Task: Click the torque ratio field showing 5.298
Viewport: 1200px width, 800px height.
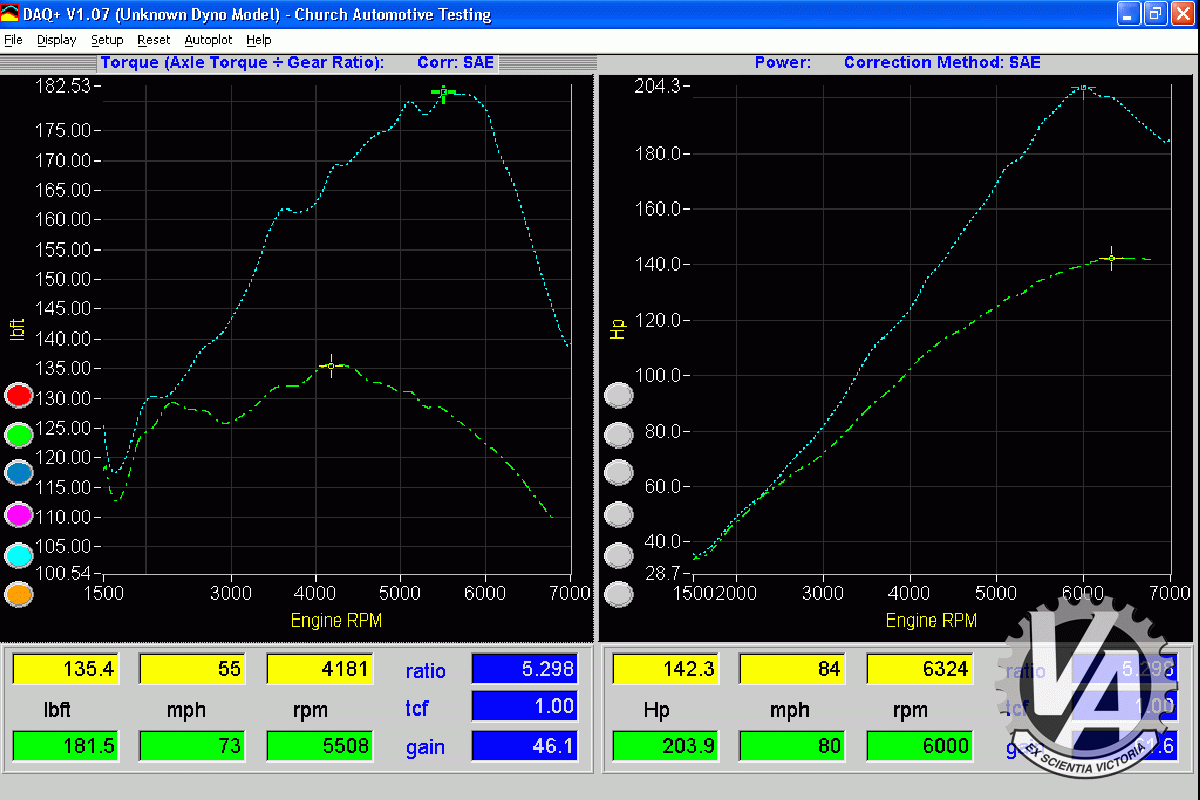Action: point(524,669)
